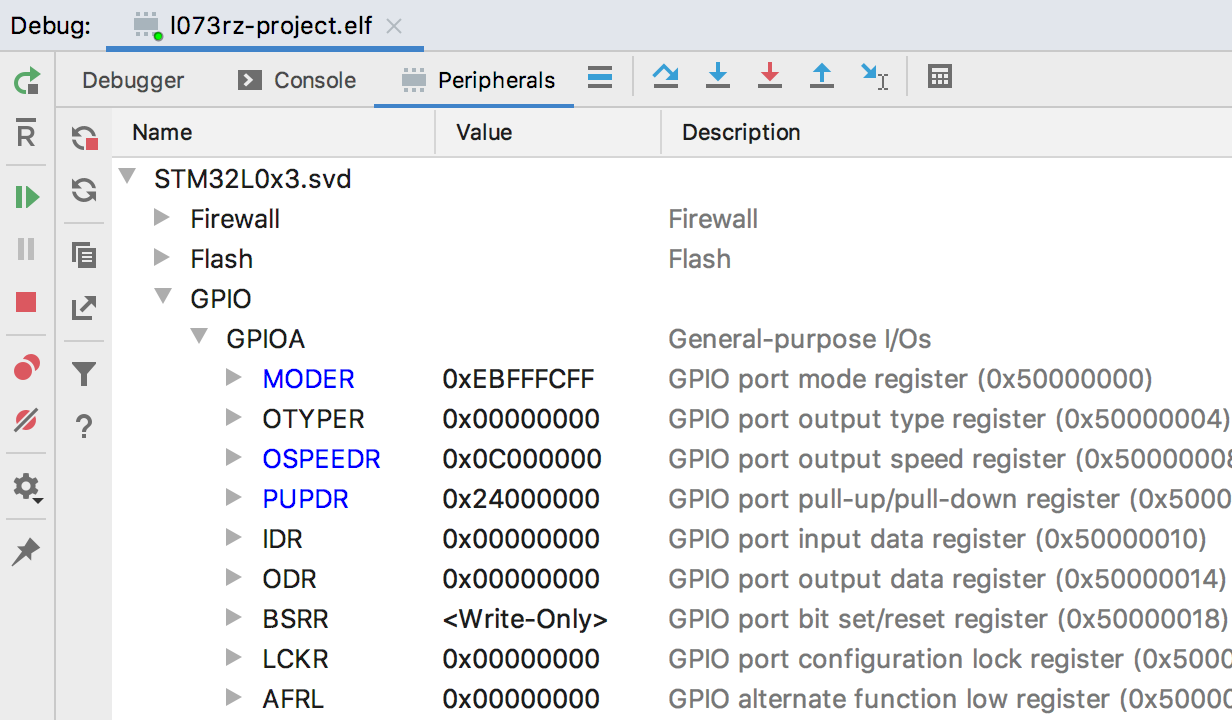Click the Step Over icon
Screen dimensions: 1232x720
tap(666, 77)
